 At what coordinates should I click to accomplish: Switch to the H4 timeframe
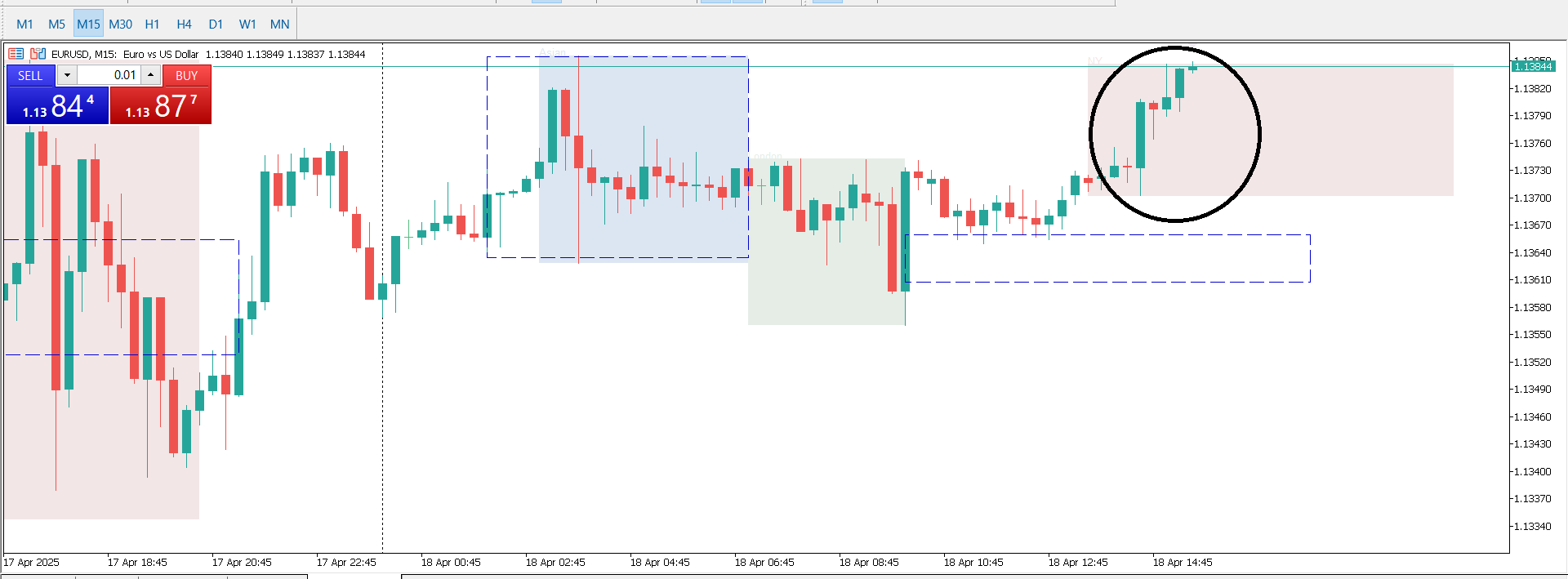(x=184, y=24)
